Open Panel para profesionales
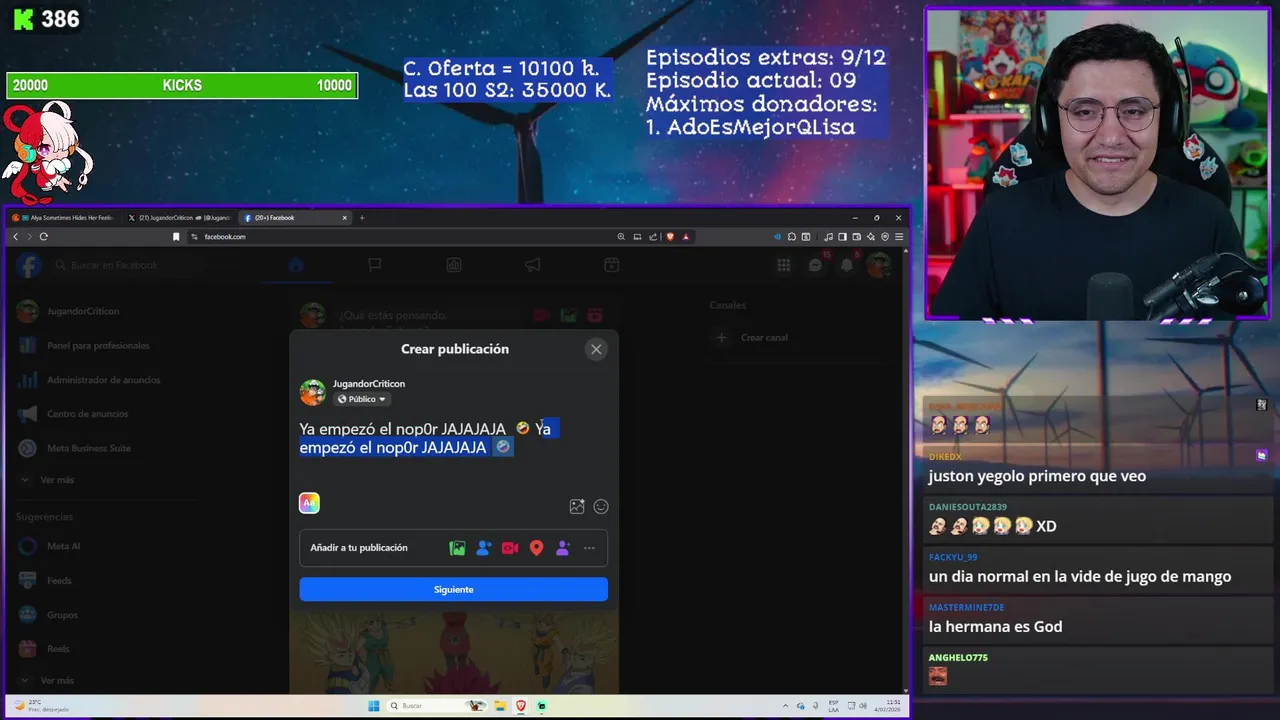The width and height of the screenshot is (1280, 720). 100,345
